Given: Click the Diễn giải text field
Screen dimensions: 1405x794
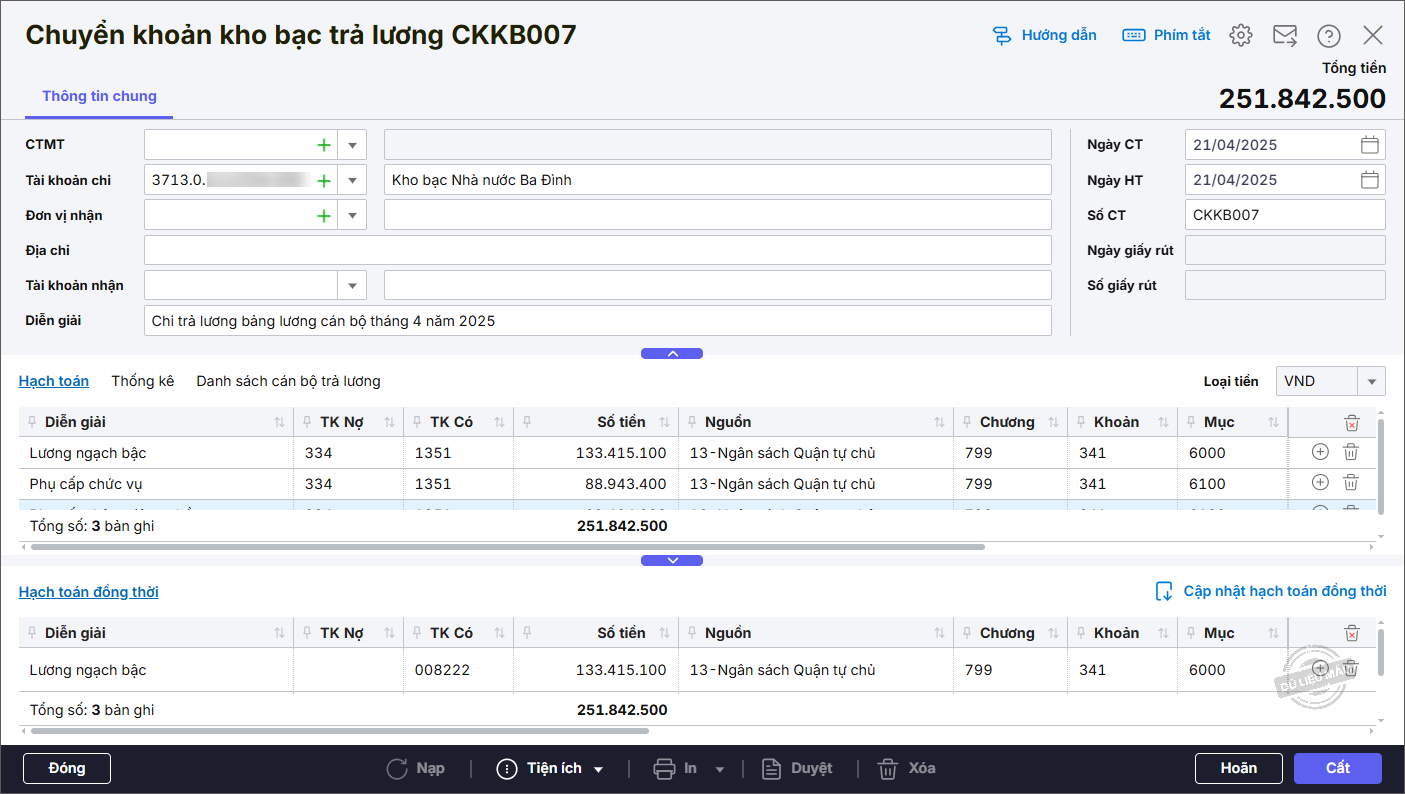Looking at the screenshot, I should [x=597, y=321].
